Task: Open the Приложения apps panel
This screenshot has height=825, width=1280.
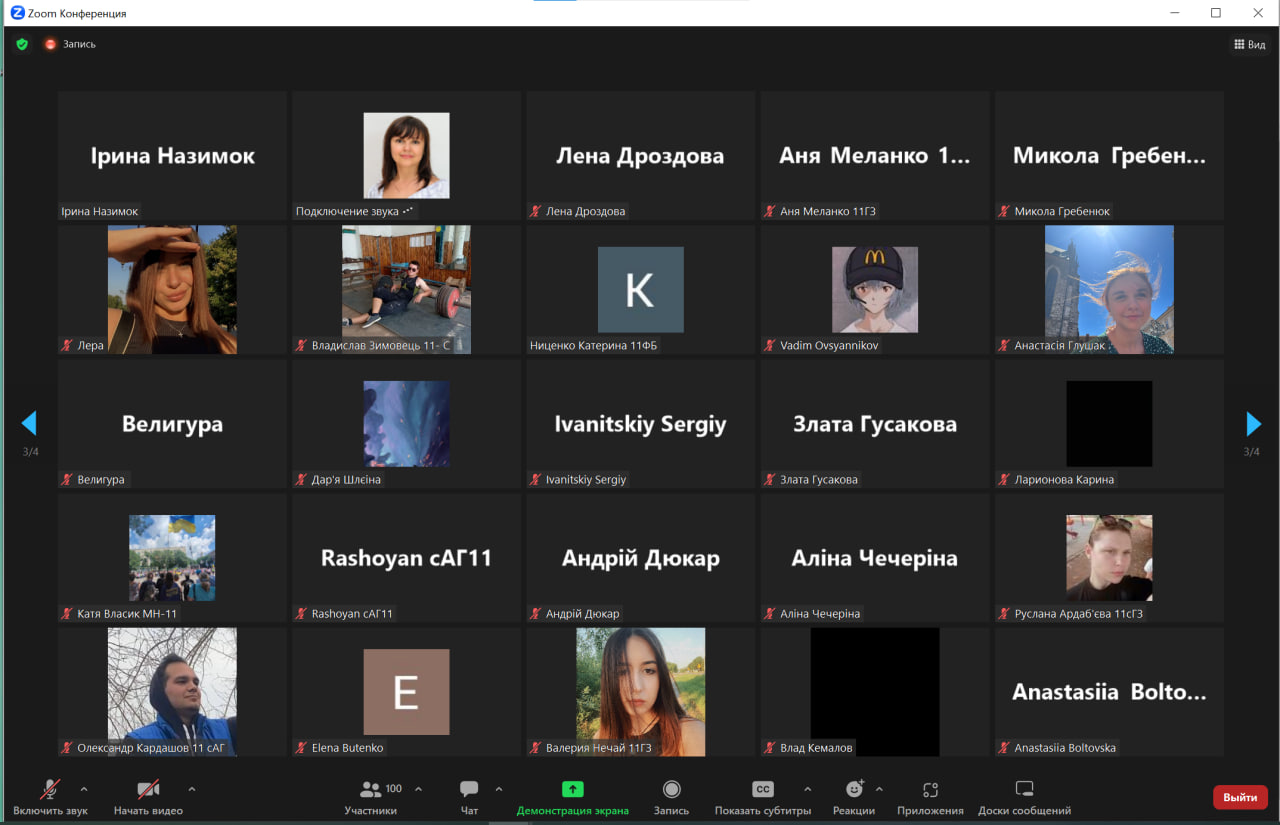Action: click(x=930, y=790)
